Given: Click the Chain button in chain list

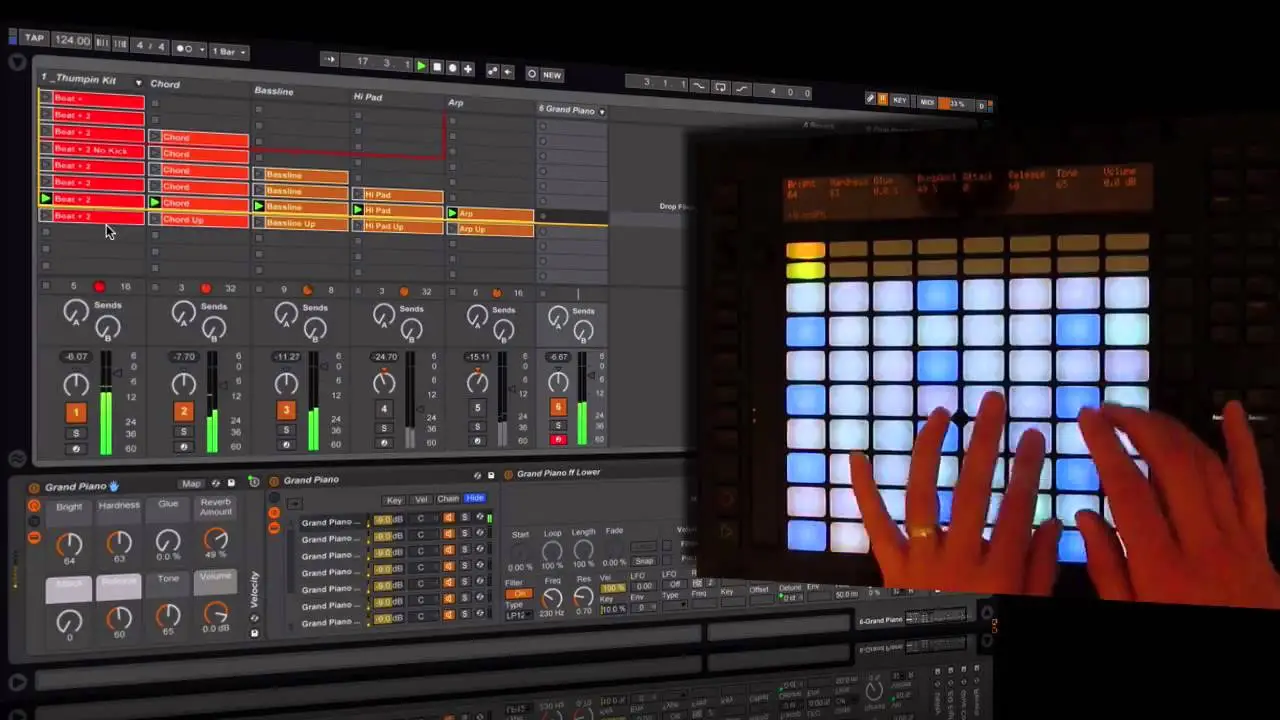Looking at the screenshot, I should coord(448,498).
